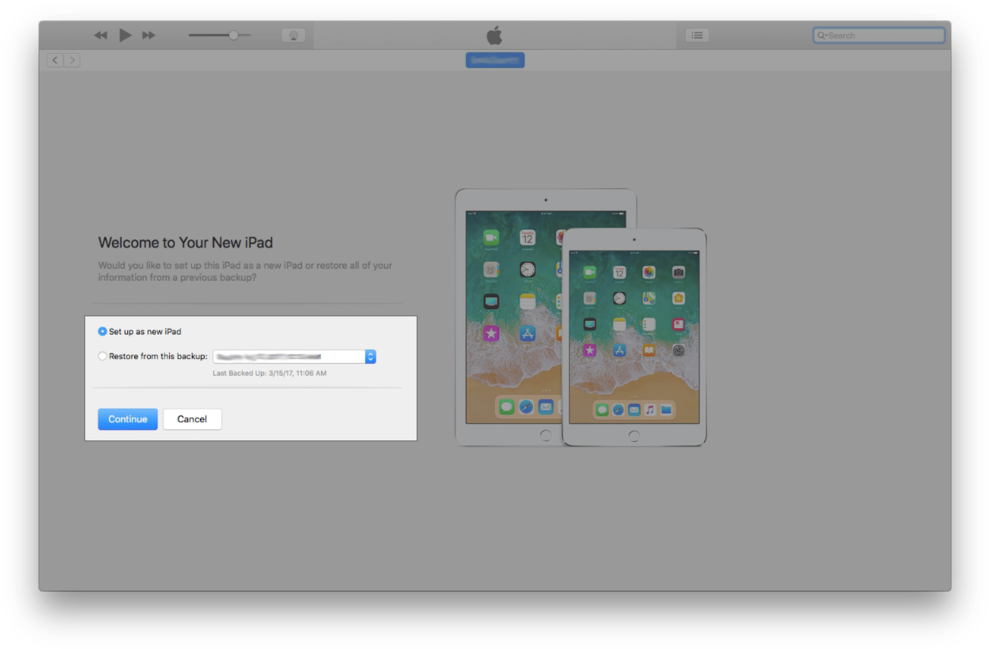Click the Continue button
Viewport: 989px width, 649px height.
pos(127,419)
